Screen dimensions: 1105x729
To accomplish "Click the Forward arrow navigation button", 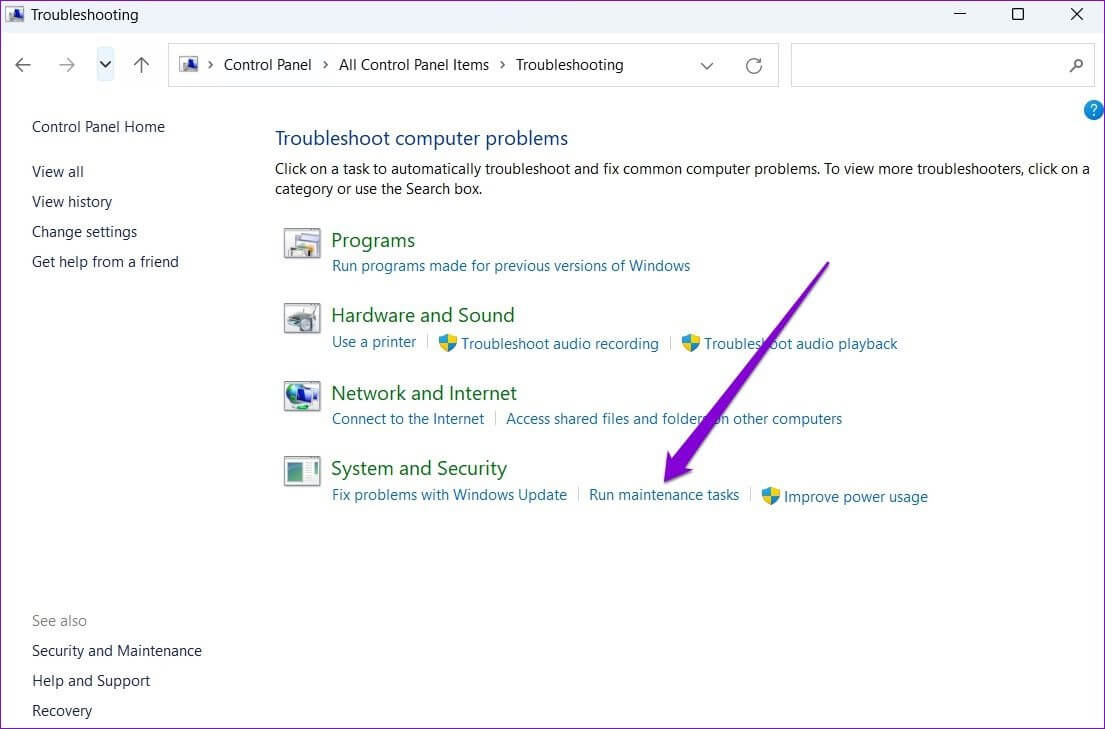I will pos(67,65).
